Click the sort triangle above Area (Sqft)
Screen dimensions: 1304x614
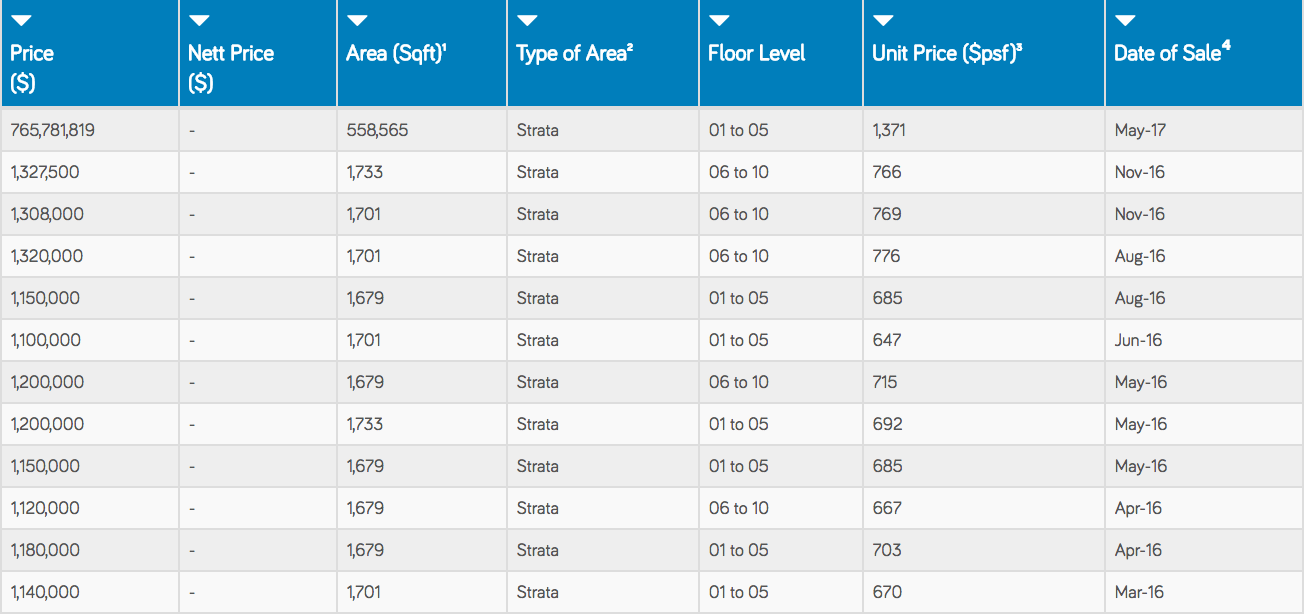357,21
